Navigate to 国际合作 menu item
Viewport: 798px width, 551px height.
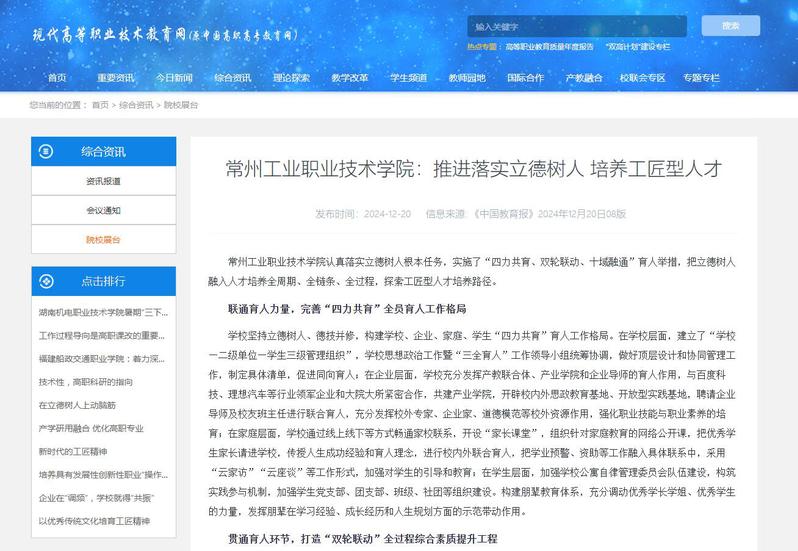point(525,78)
